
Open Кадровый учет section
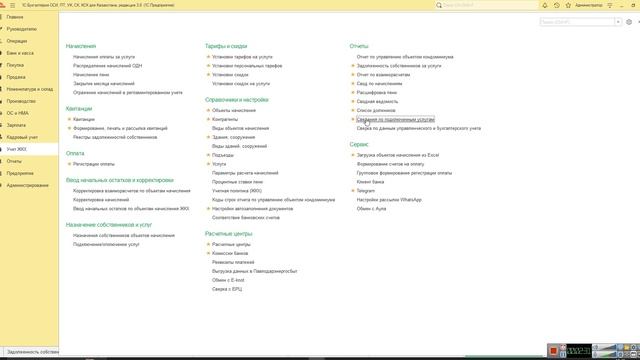click(22, 137)
